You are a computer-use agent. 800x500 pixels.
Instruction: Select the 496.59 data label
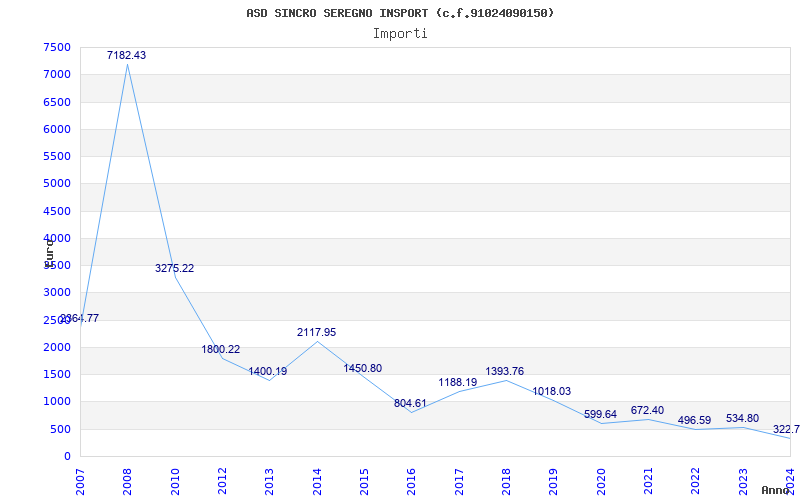click(694, 420)
